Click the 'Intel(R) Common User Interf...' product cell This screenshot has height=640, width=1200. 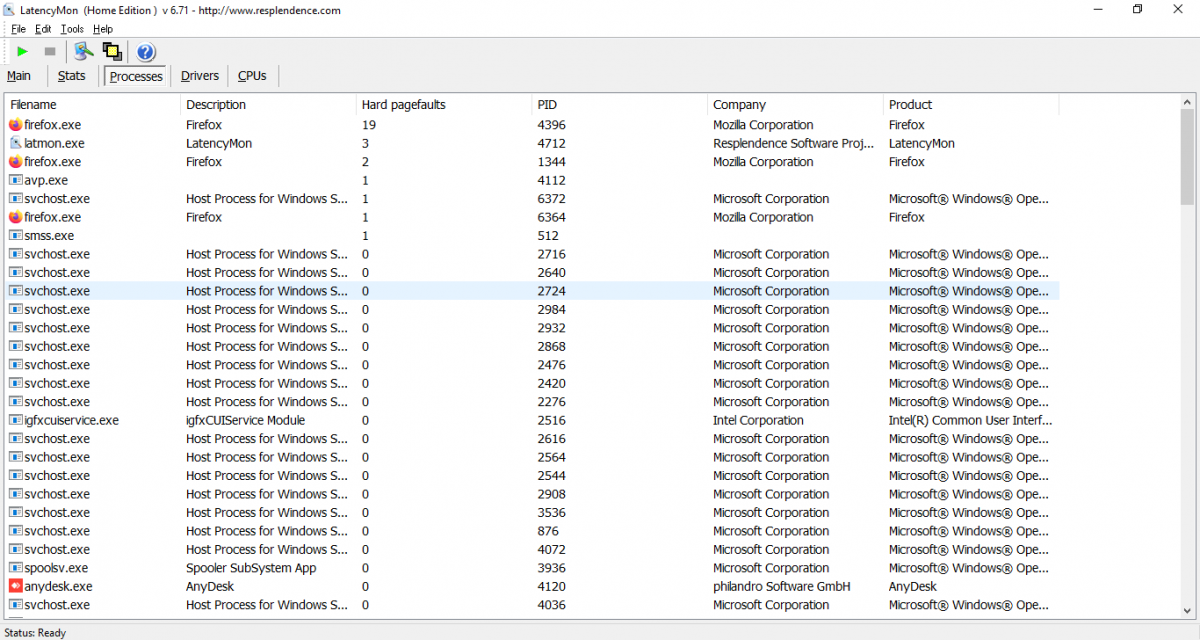pos(968,421)
